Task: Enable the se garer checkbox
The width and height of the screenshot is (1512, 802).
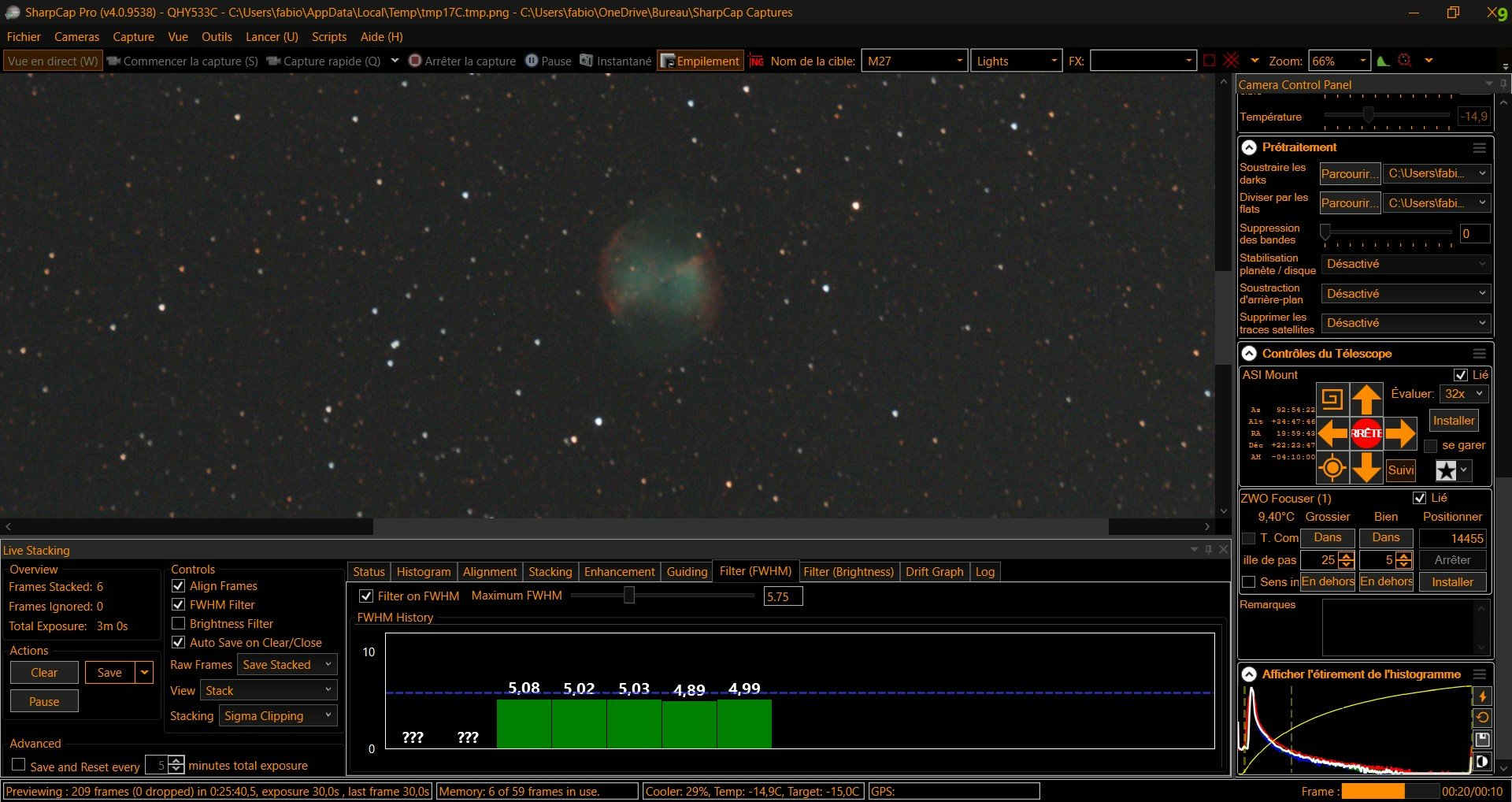Action: (1431, 446)
